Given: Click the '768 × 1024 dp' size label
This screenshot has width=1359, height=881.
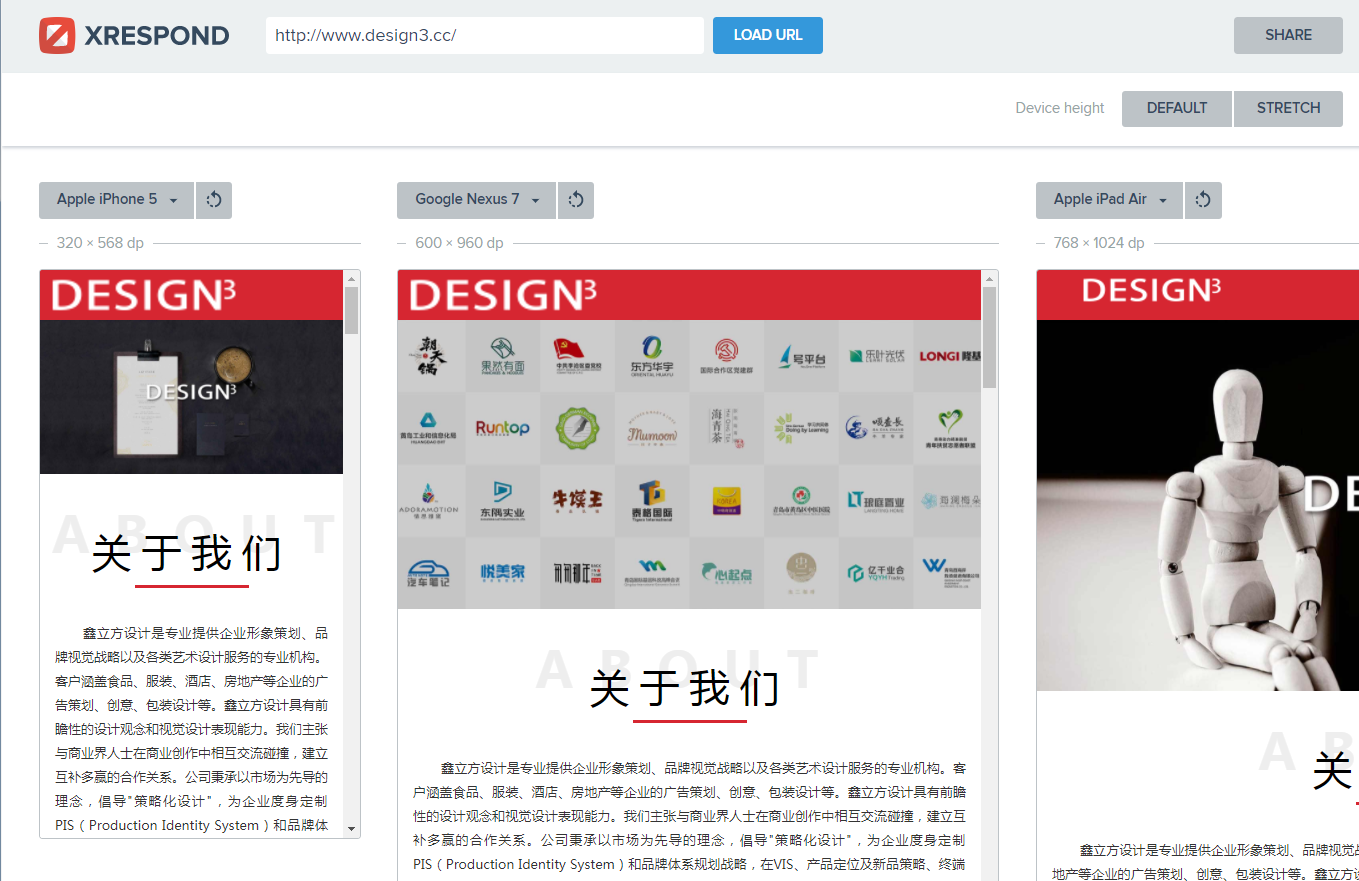Looking at the screenshot, I should pos(1099,243).
